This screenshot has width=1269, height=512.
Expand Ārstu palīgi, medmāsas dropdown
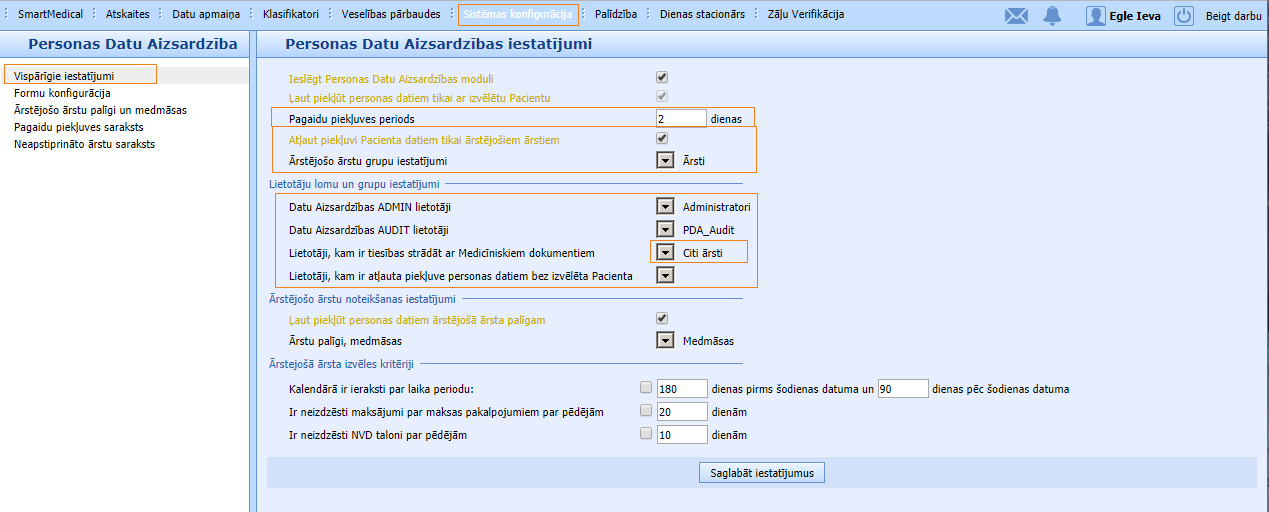(x=665, y=340)
